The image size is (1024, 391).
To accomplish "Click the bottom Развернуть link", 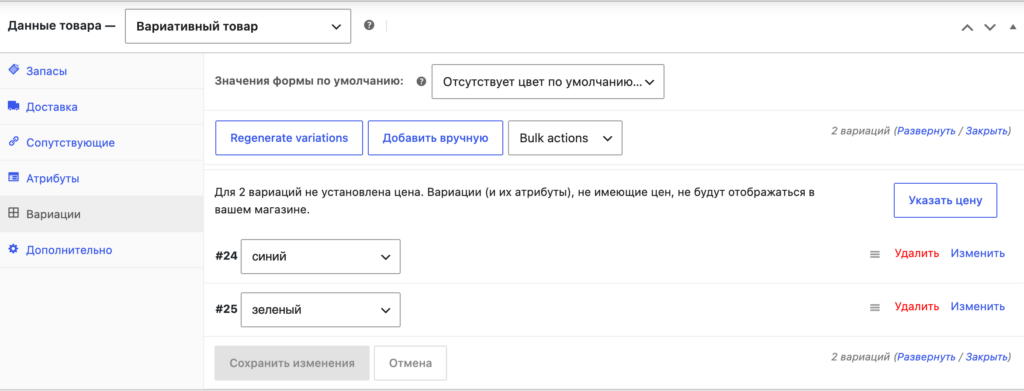I will pos(926,357).
